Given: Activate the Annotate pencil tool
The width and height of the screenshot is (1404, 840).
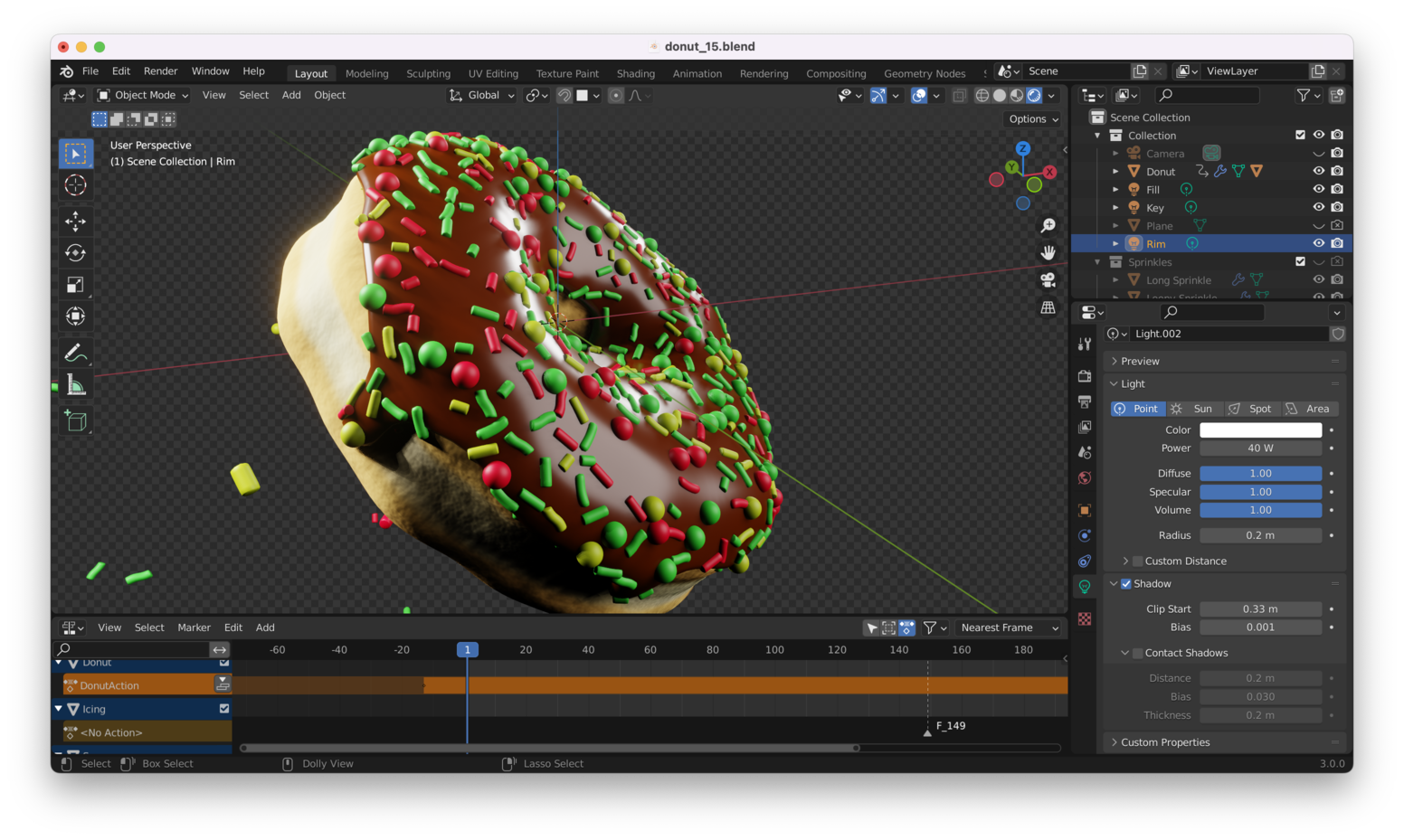Looking at the screenshot, I should pyautogui.click(x=76, y=353).
